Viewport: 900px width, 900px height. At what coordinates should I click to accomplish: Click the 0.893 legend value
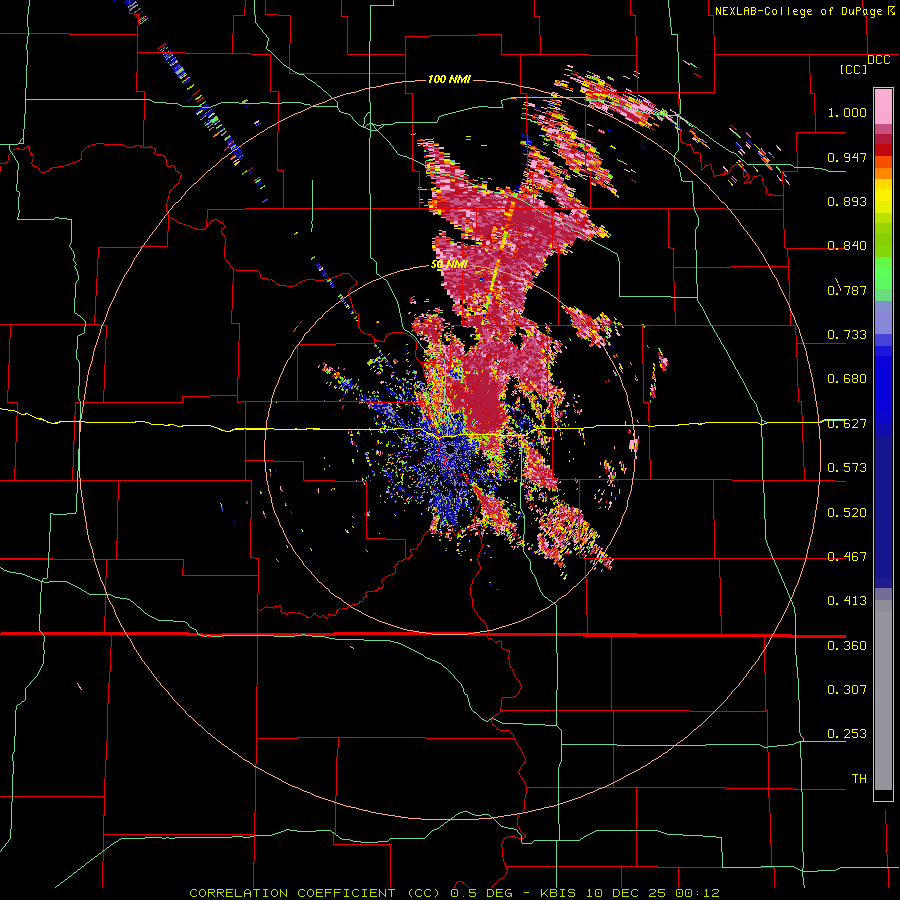pyautogui.click(x=847, y=201)
